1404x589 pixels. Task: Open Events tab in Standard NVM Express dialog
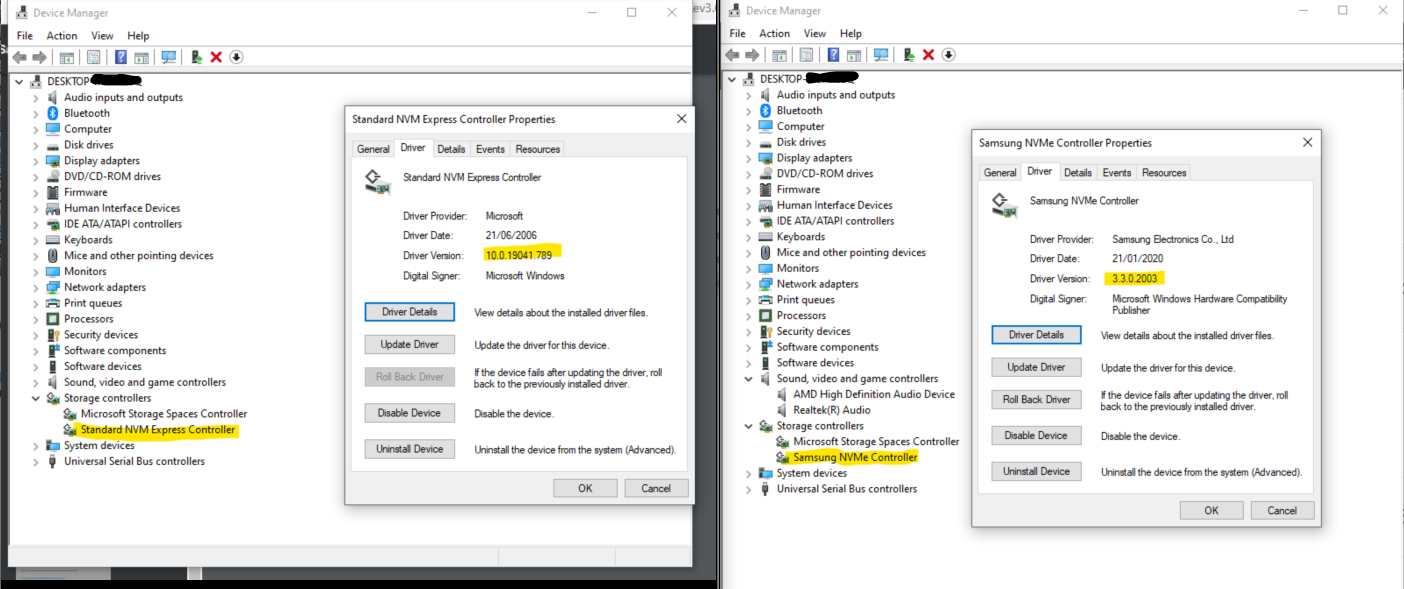[490, 149]
